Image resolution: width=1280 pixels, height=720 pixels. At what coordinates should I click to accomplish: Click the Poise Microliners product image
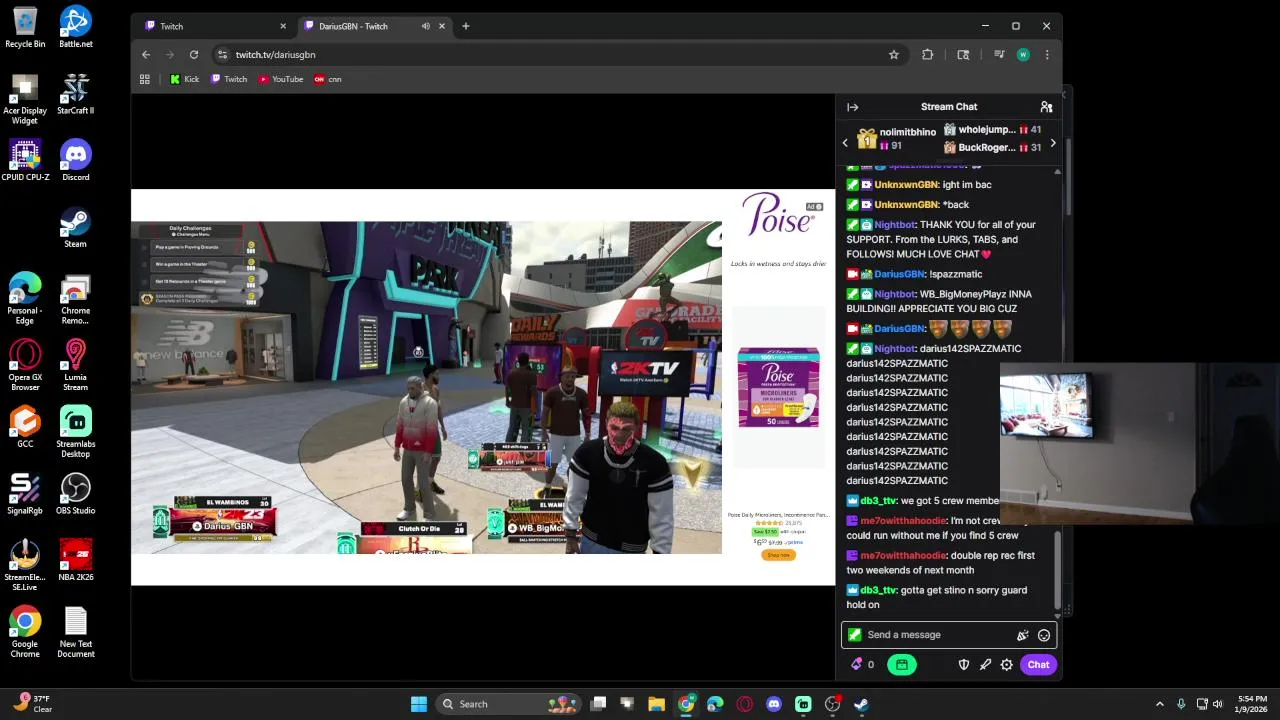coord(778,387)
